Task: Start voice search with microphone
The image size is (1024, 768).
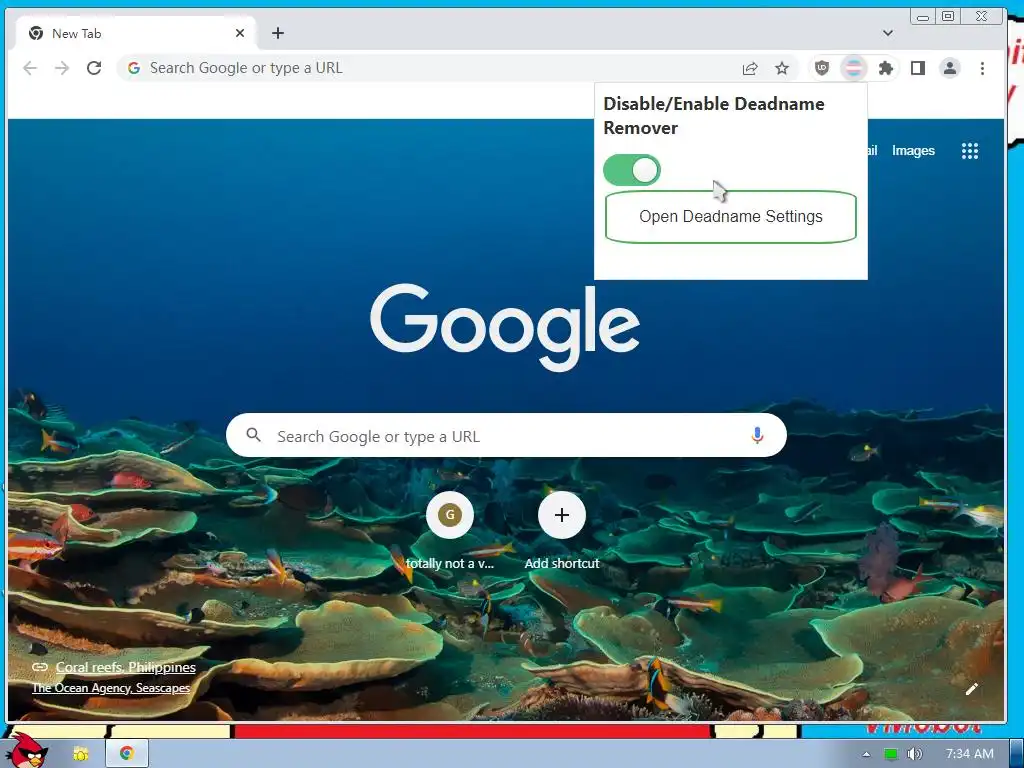Action: tap(757, 435)
